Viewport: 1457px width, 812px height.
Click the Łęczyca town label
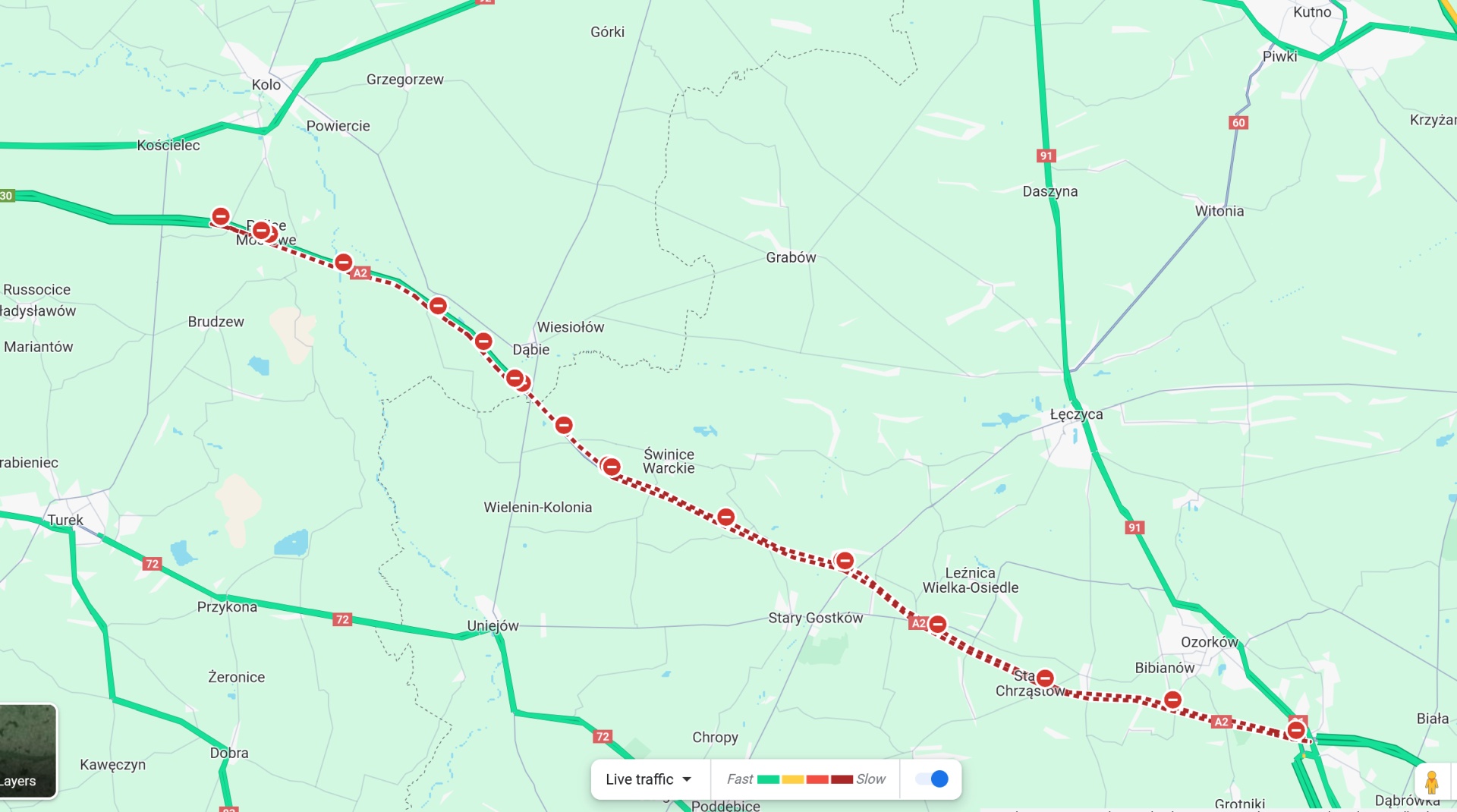tap(1076, 415)
